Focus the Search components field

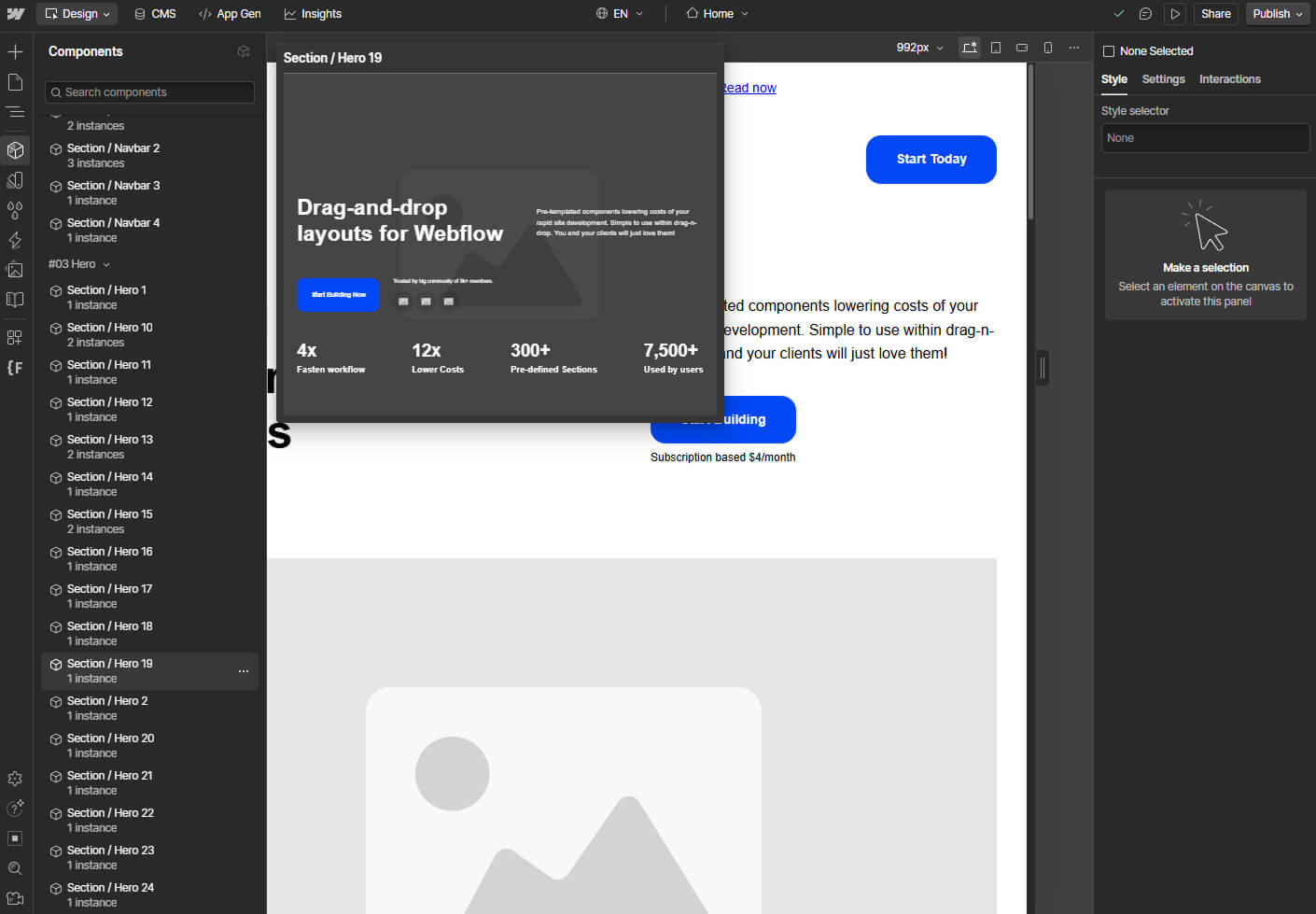(x=149, y=92)
